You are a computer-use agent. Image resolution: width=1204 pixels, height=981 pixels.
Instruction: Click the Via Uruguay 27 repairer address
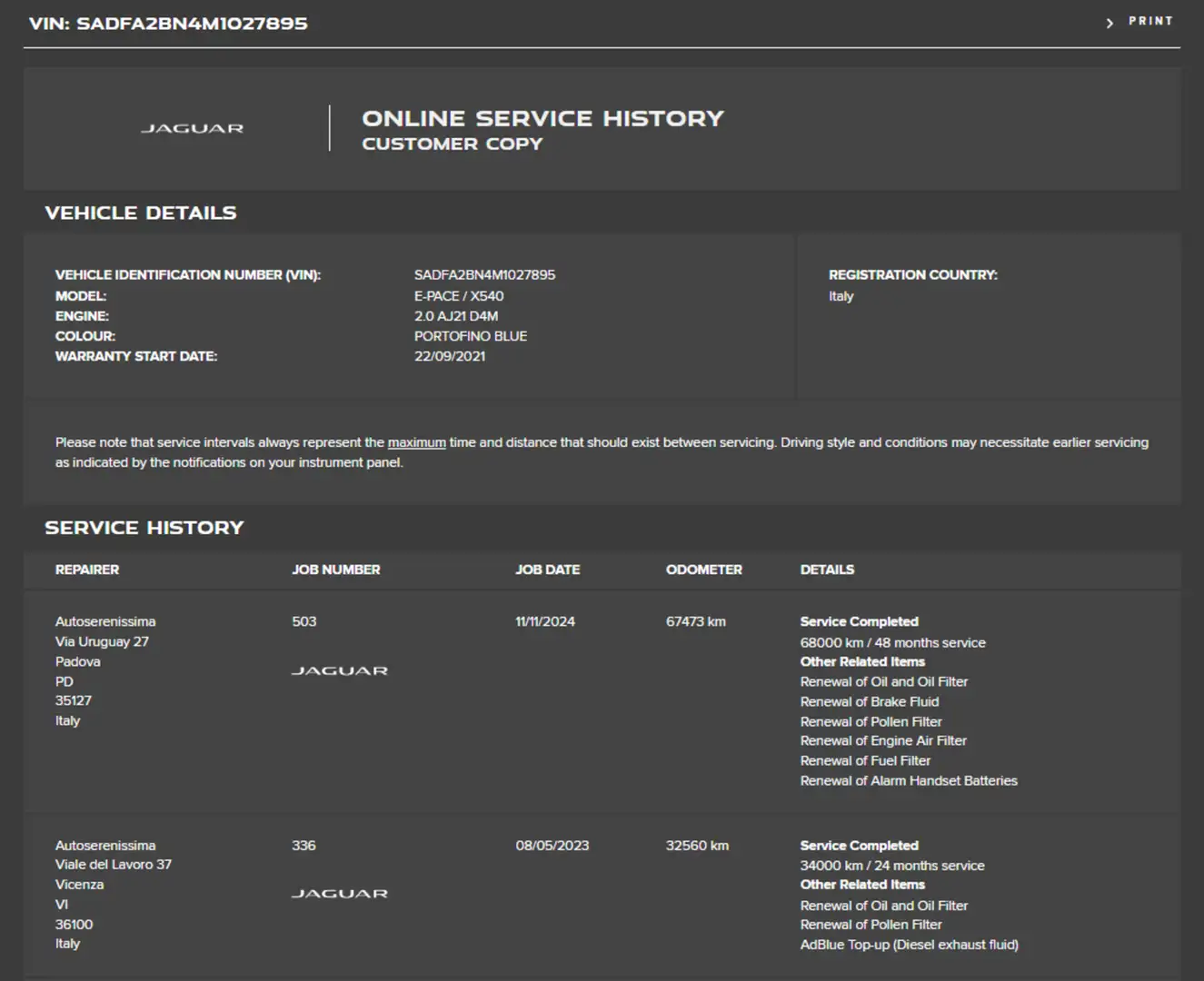(x=102, y=641)
